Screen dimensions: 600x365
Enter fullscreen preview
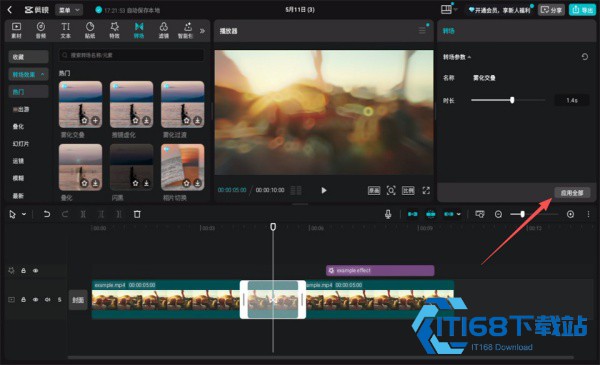(426, 190)
